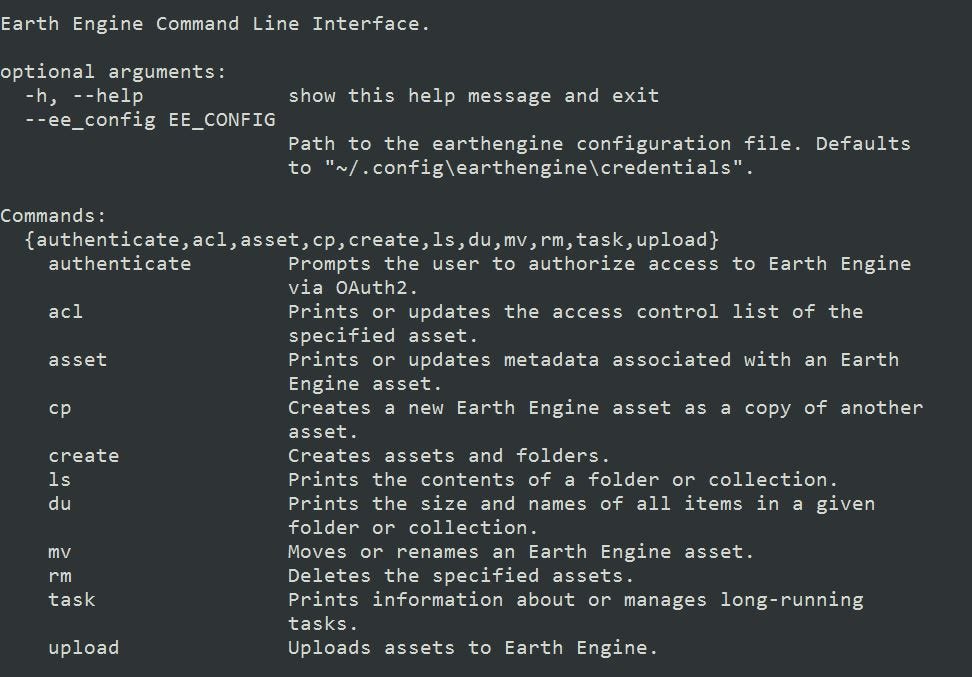Image resolution: width=972 pixels, height=677 pixels.
Task: Click the 'Commands:' section heading
Action: tap(53, 216)
